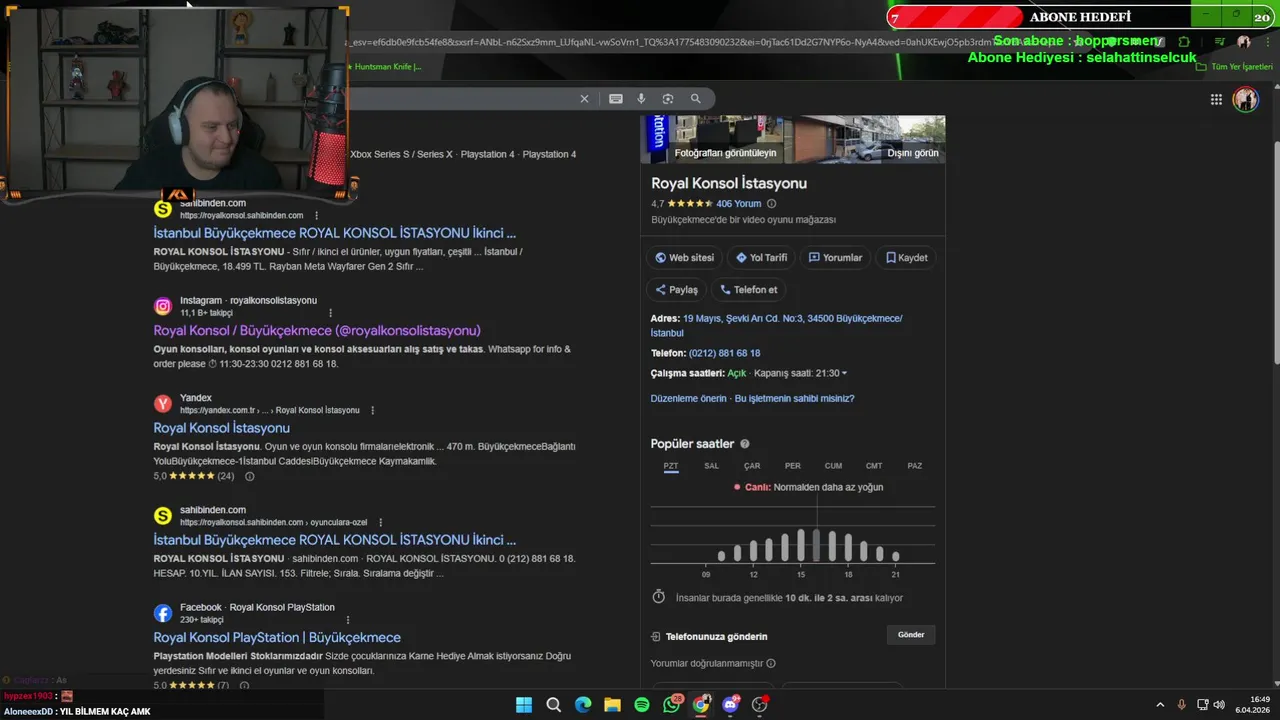Click phone number (0212) 881 68 18 link

[x=724, y=354]
